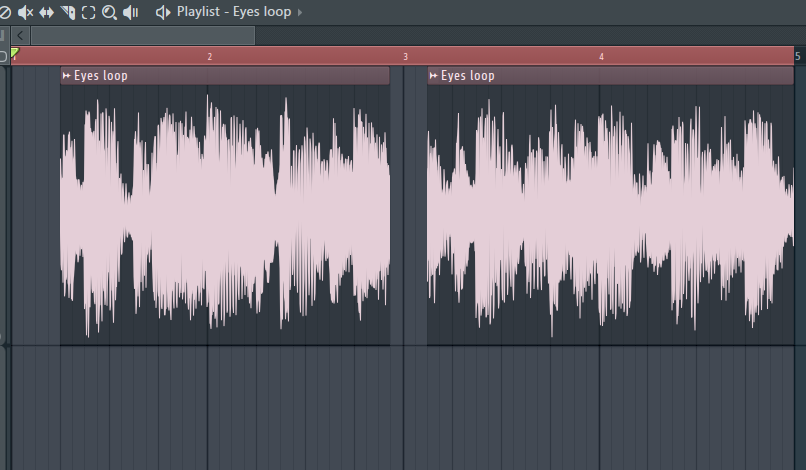Activate the Playback tool speaker icon
Screen dimensions: 806x470
click(131, 12)
